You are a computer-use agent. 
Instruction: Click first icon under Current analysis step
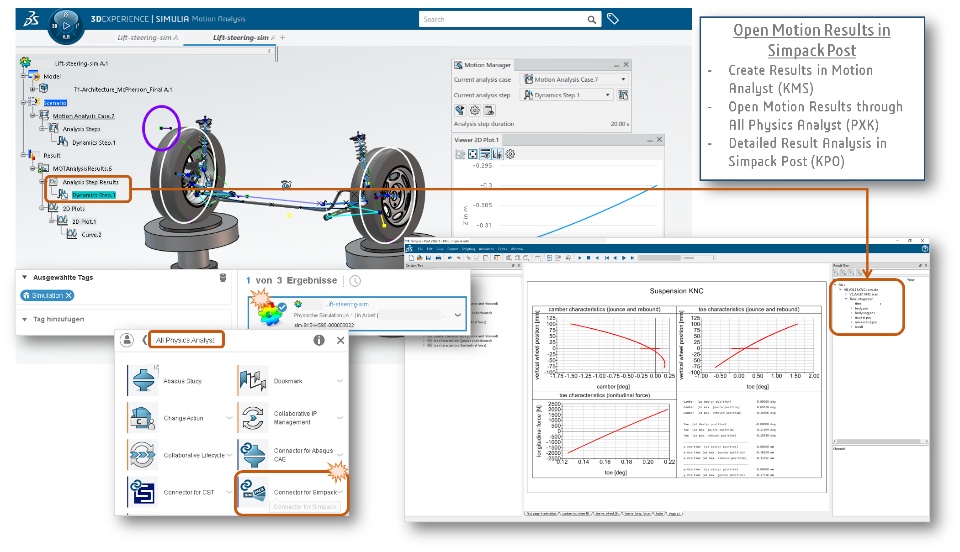tap(460, 110)
